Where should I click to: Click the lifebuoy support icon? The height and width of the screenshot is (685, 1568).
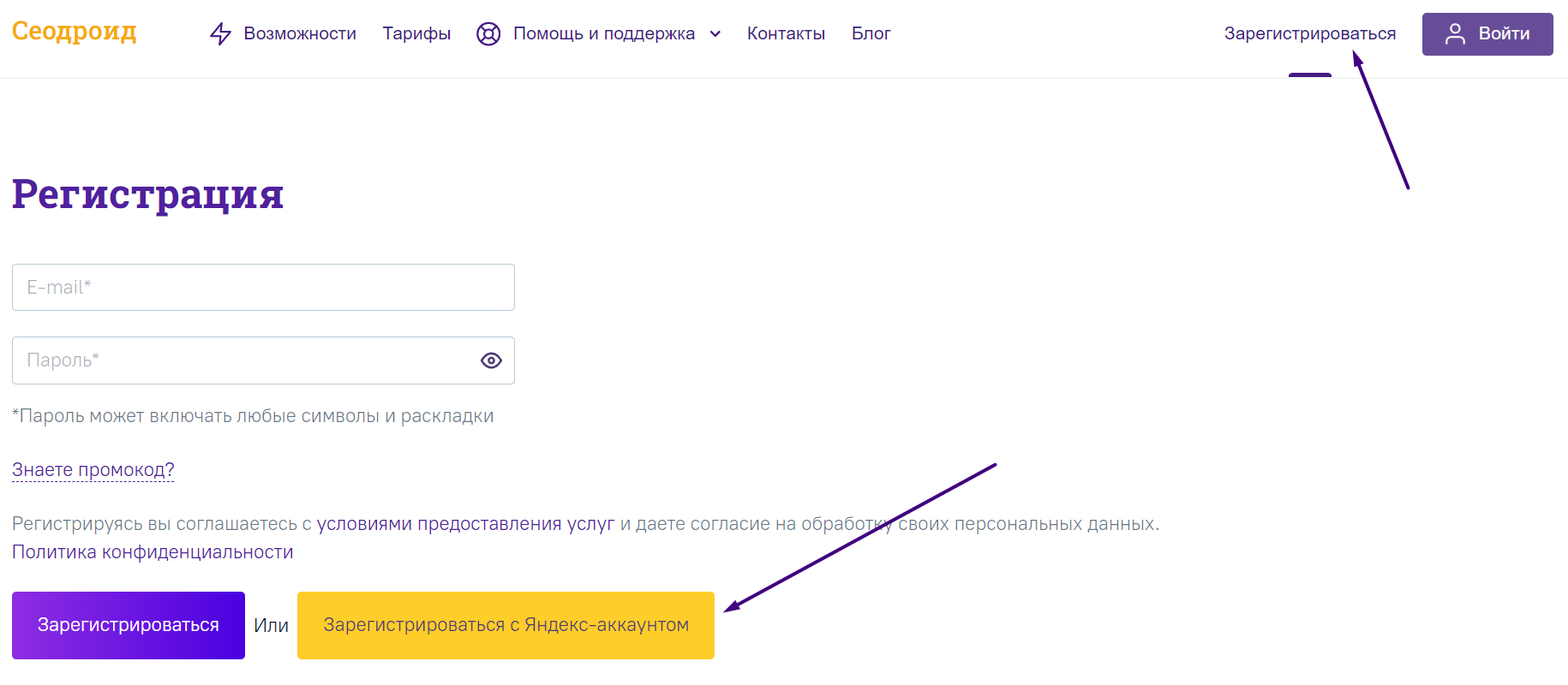tap(488, 33)
